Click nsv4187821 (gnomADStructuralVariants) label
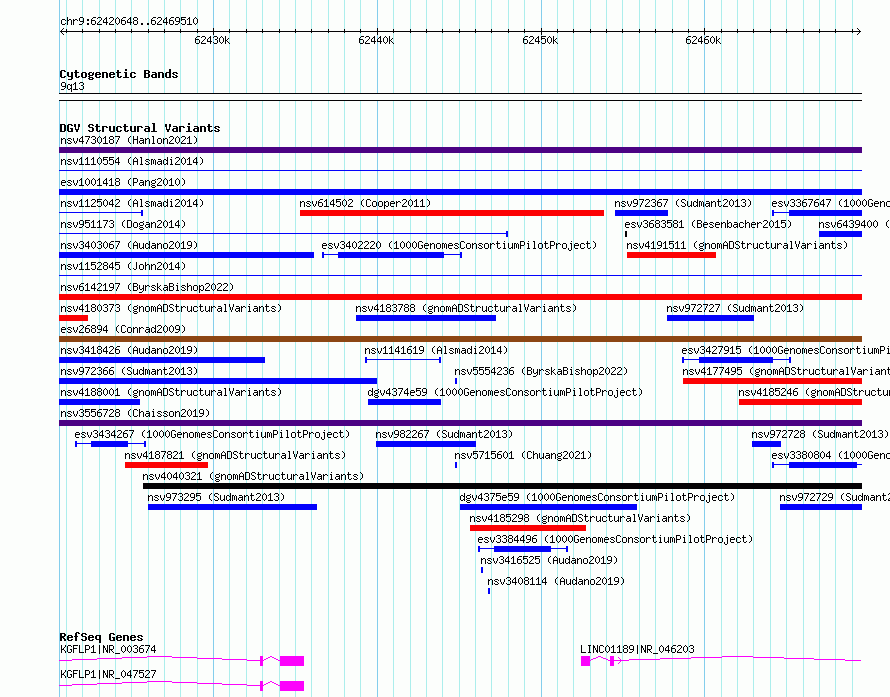Screen dimensions: 890x697 (x=235, y=455)
